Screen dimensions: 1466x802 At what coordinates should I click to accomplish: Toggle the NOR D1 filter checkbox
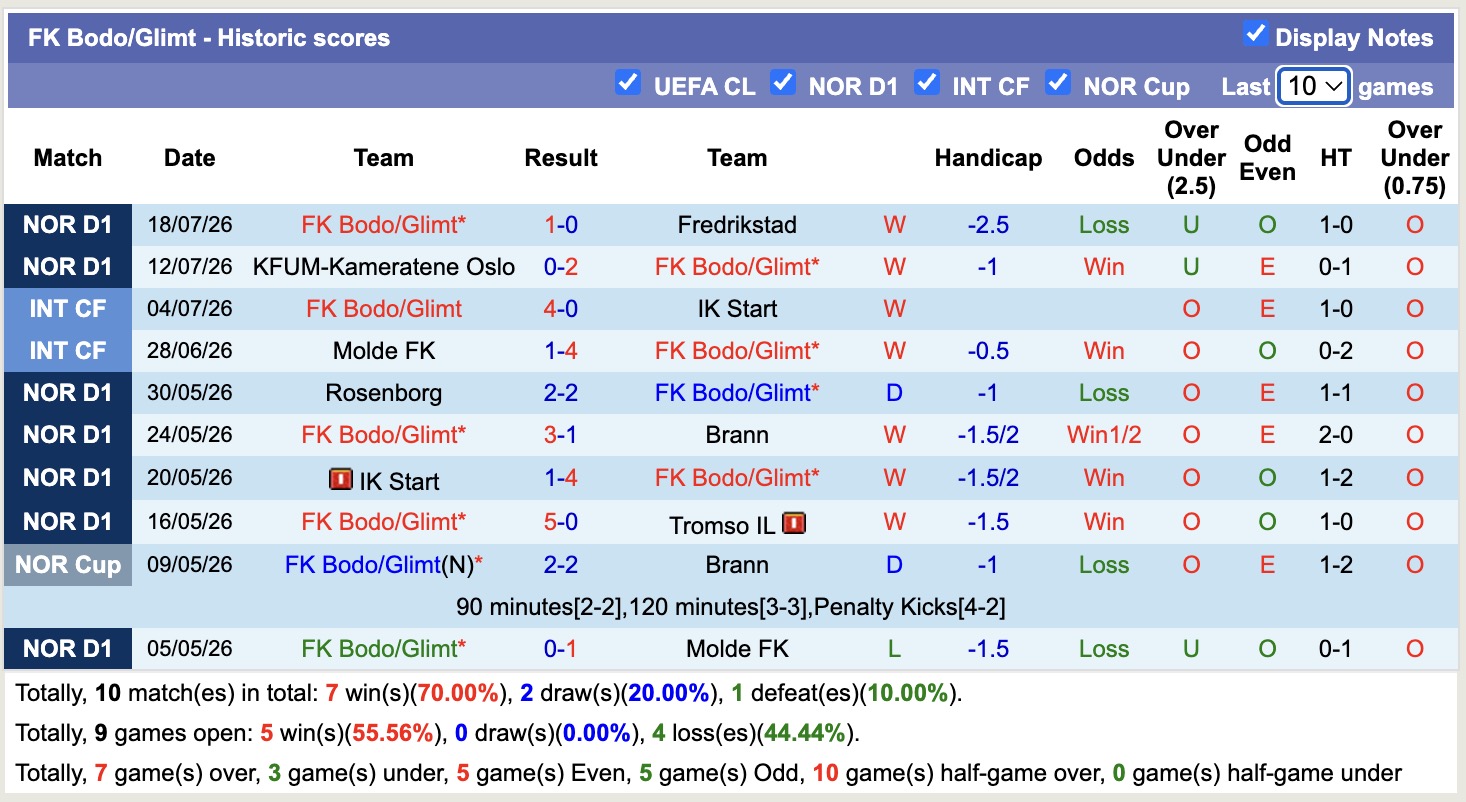point(783,83)
